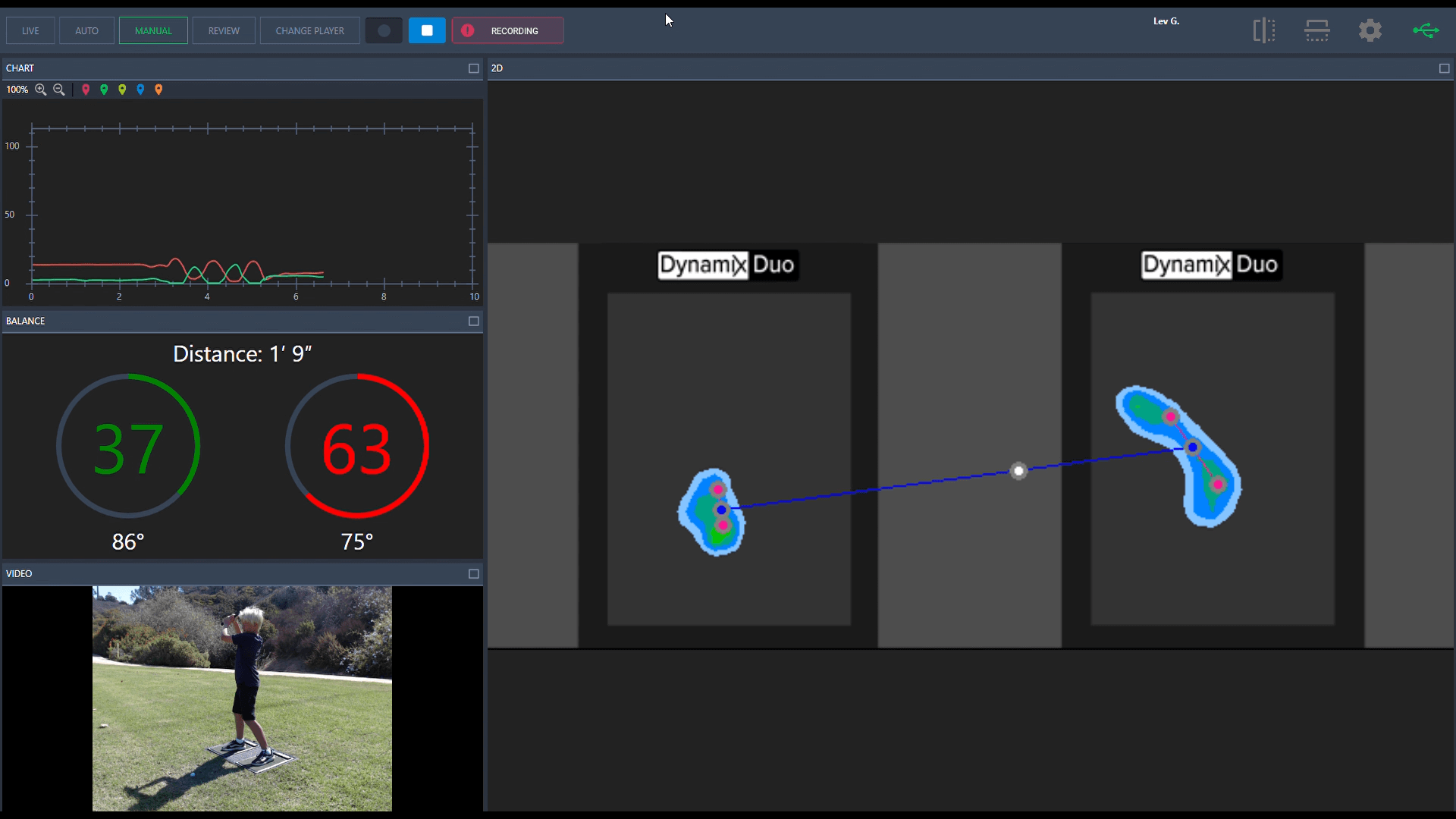Zoom out on the chart
The width and height of the screenshot is (1456, 819).
59,89
